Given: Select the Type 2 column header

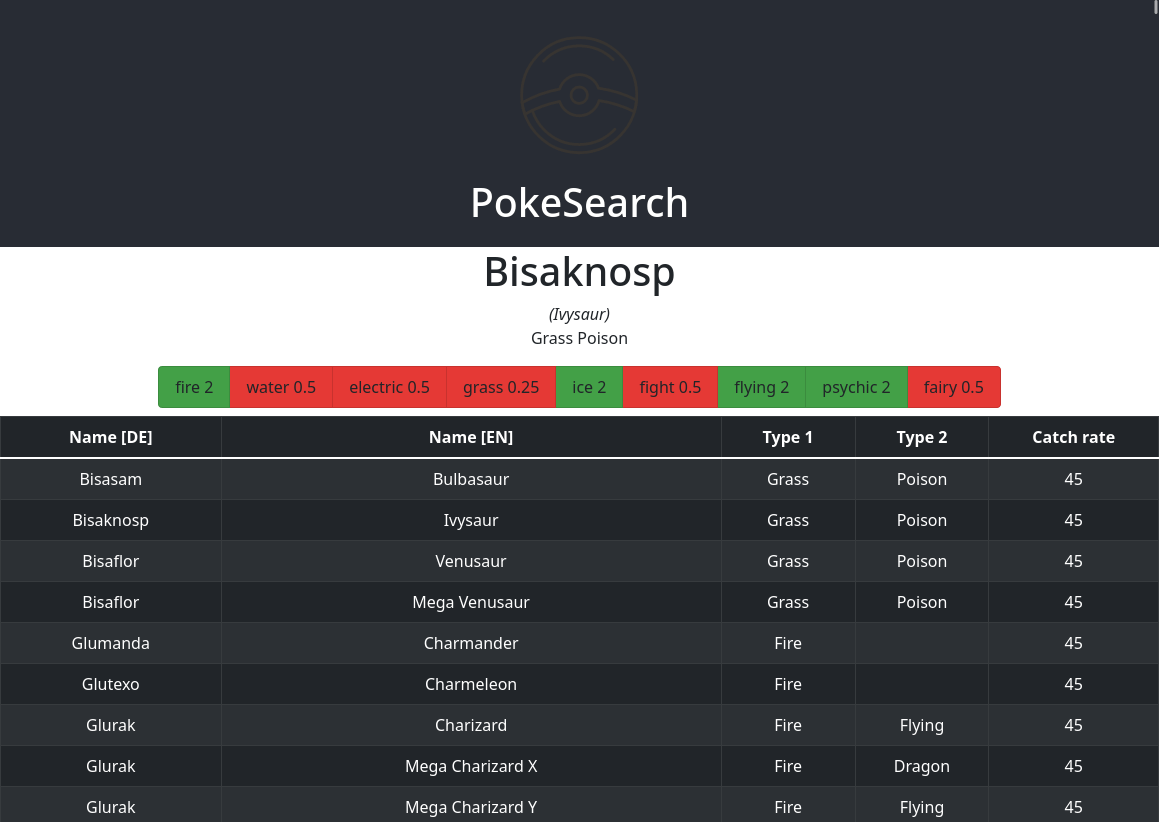Looking at the screenshot, I should tap(922, 438).
